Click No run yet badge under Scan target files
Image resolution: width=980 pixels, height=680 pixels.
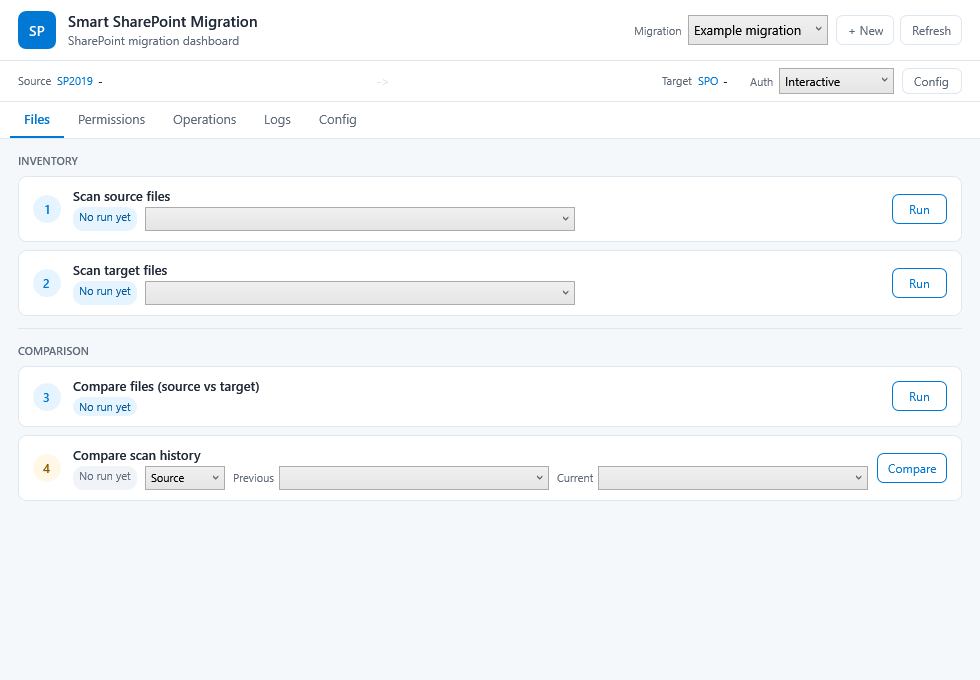pos(105,291)
